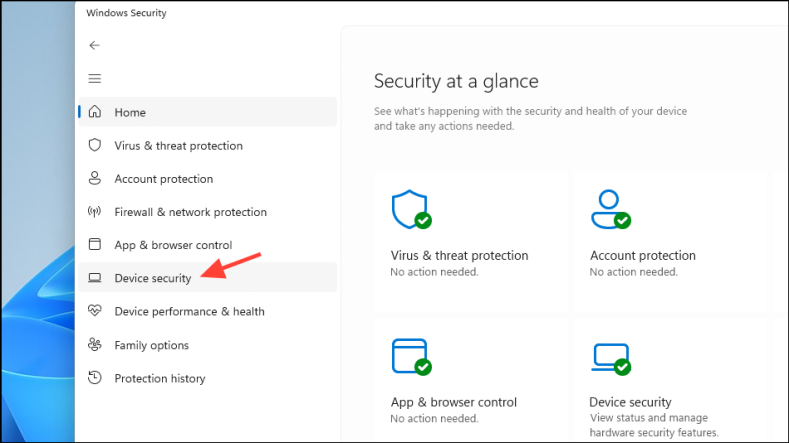Go to Family options in sidebar
Screen dimensions: 789x443
coord(151,345)
